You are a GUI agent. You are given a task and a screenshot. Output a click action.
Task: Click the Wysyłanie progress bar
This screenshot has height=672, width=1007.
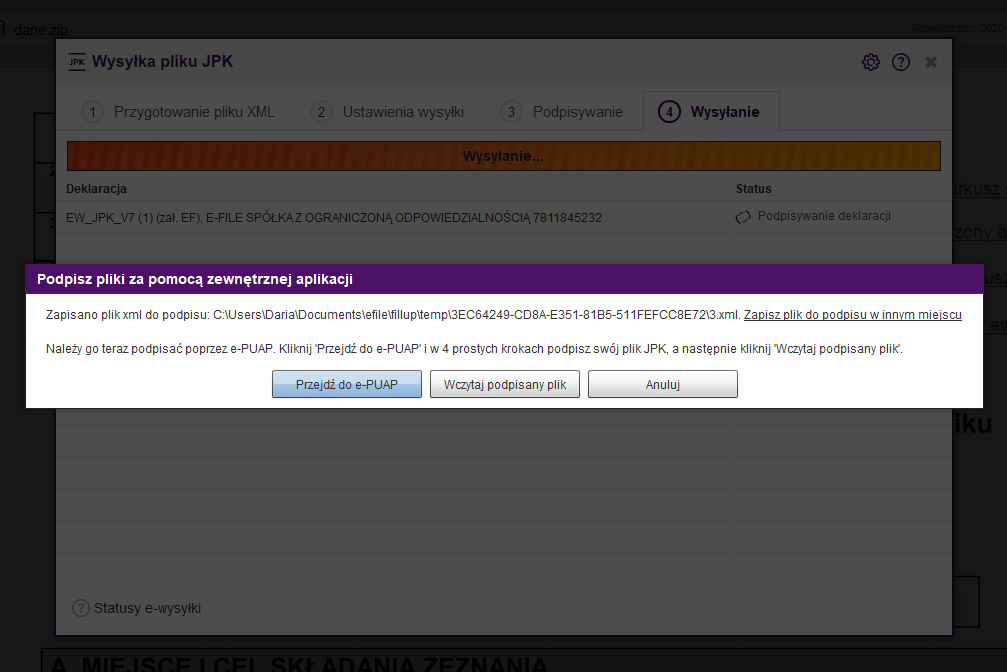tap(504, 156)
